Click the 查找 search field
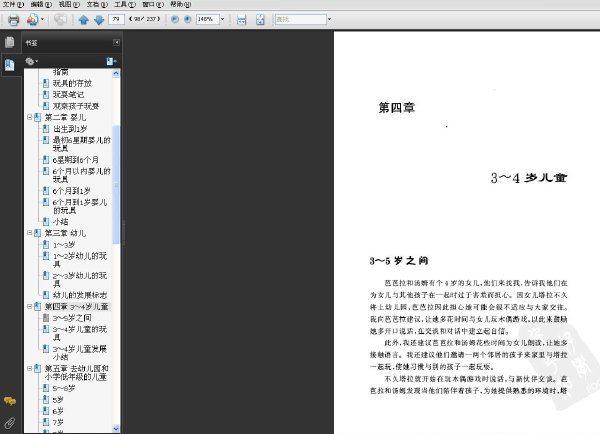Image resolution: width=600 pixels, height=434 pixels. (301, 19)
